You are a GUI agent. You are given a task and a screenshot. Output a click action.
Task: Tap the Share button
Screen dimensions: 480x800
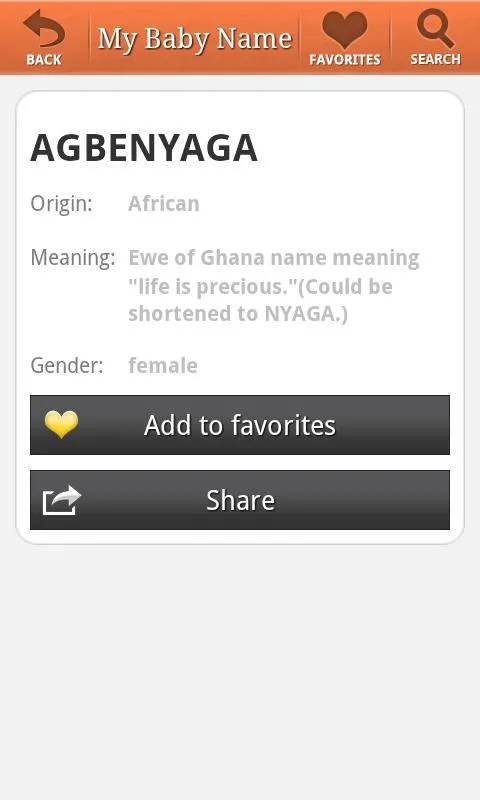240,500
